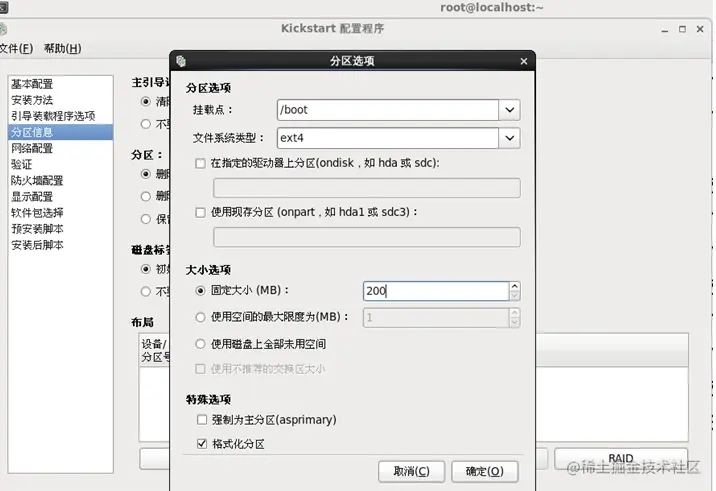
Task: Select 安装方法 in the sidebar
Action: [60, 100]
